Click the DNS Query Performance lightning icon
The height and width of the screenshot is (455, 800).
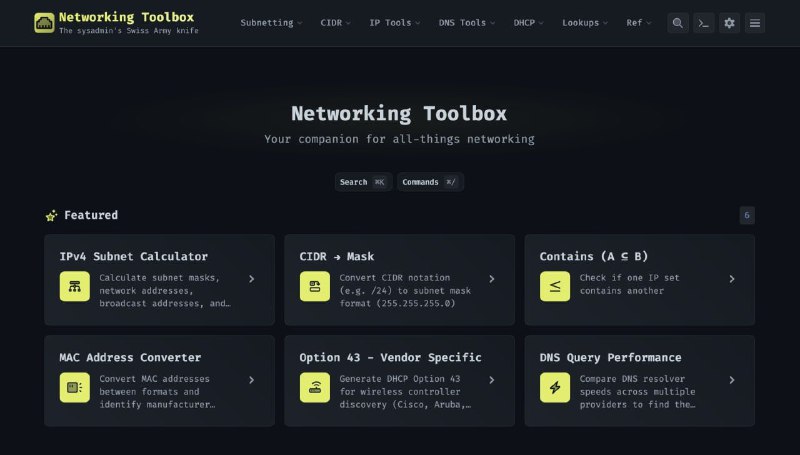point(554,387)
